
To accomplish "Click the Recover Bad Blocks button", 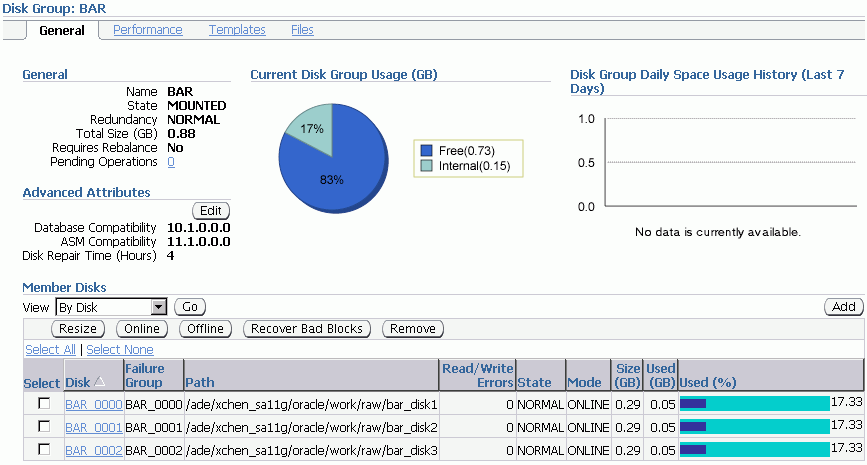I will click(x=307, y=329).
